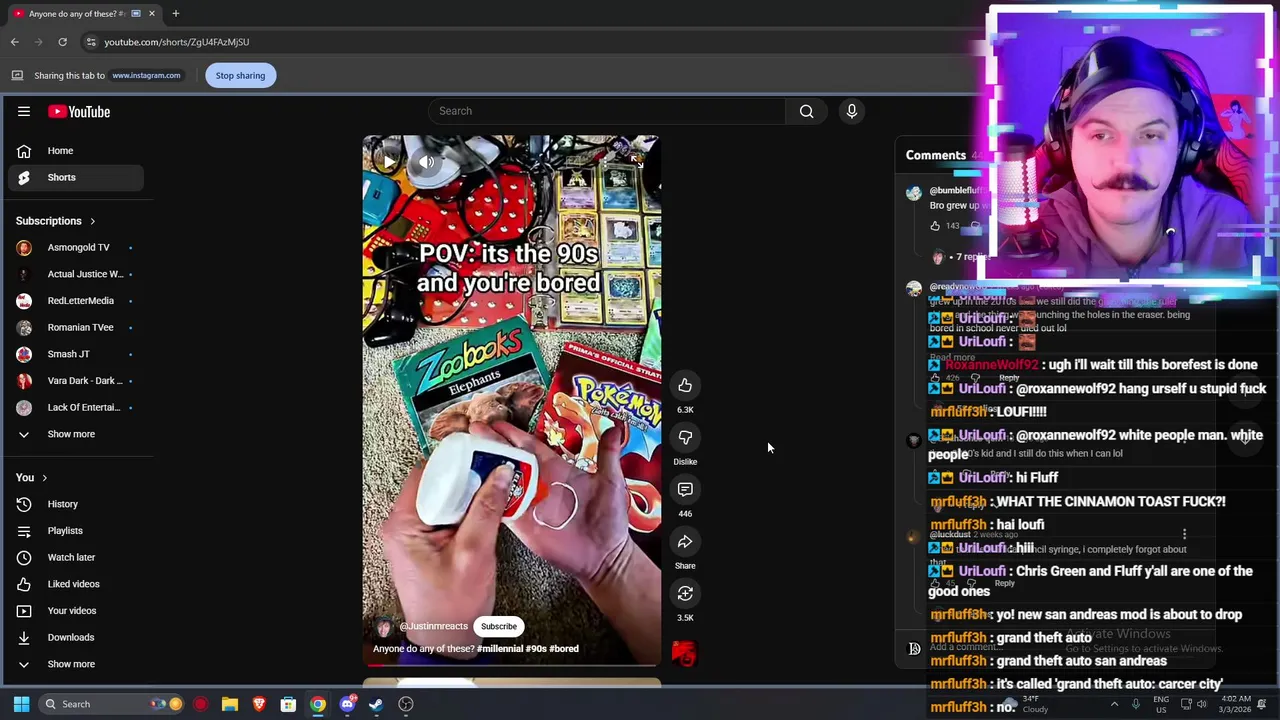Image resolution: width=1280 pixels, height=720 pixels.
Task: Click into the YouTube Search field
Action: click(607, 111)
